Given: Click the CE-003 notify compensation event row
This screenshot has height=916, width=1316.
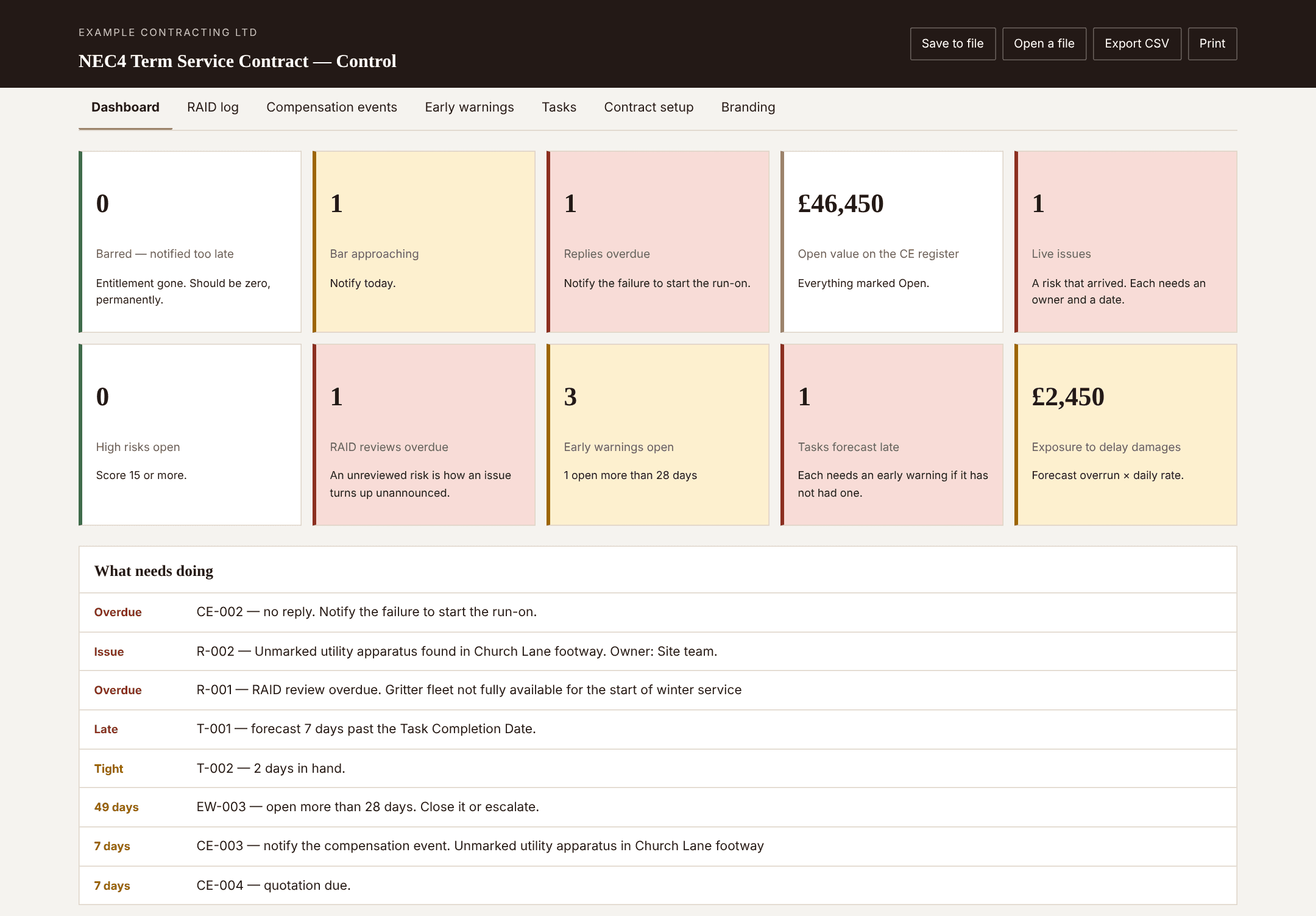Looking at the screenshot, I should click(x=658, y=847).
